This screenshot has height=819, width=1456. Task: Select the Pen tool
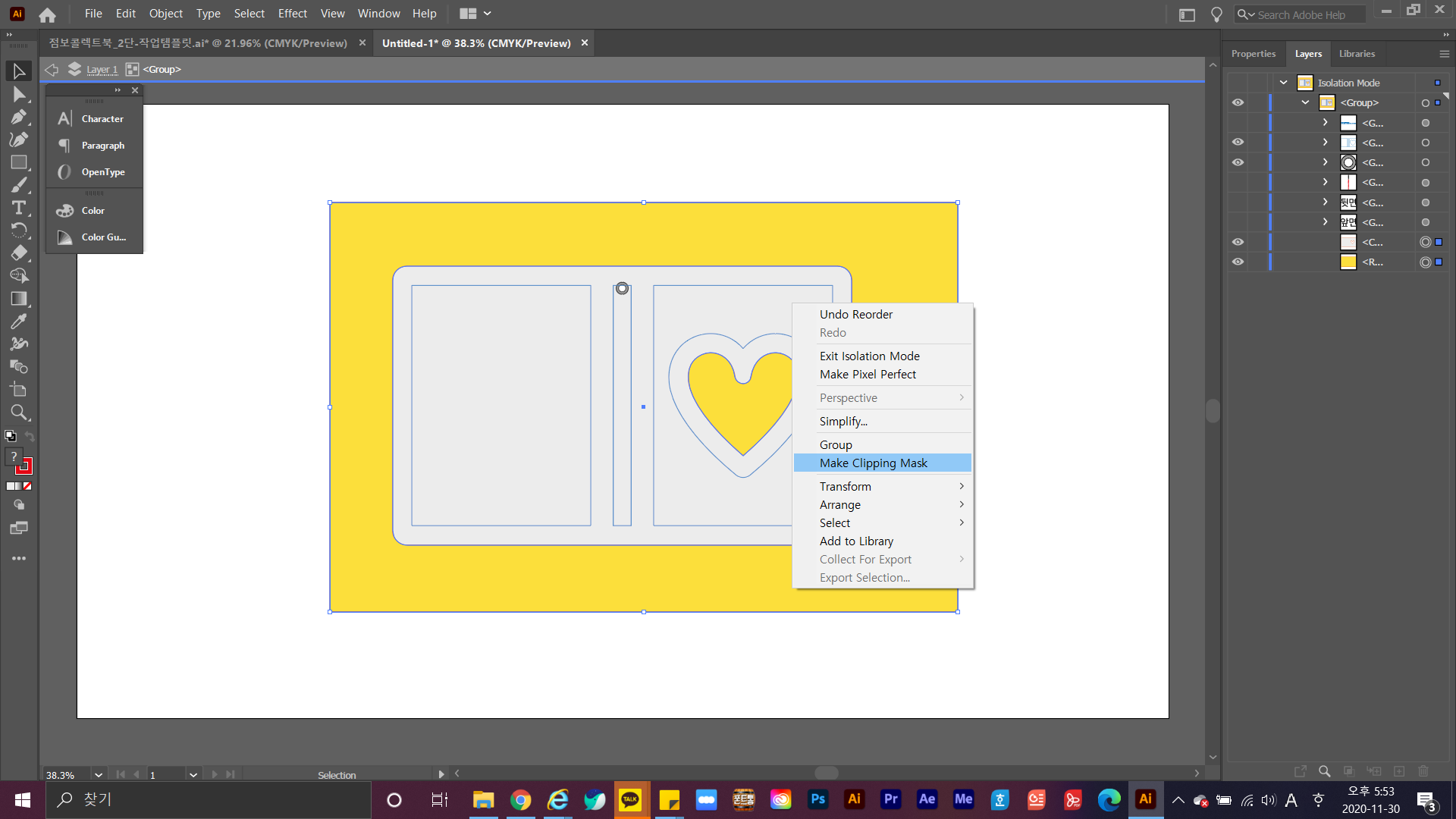coord(19,117)
